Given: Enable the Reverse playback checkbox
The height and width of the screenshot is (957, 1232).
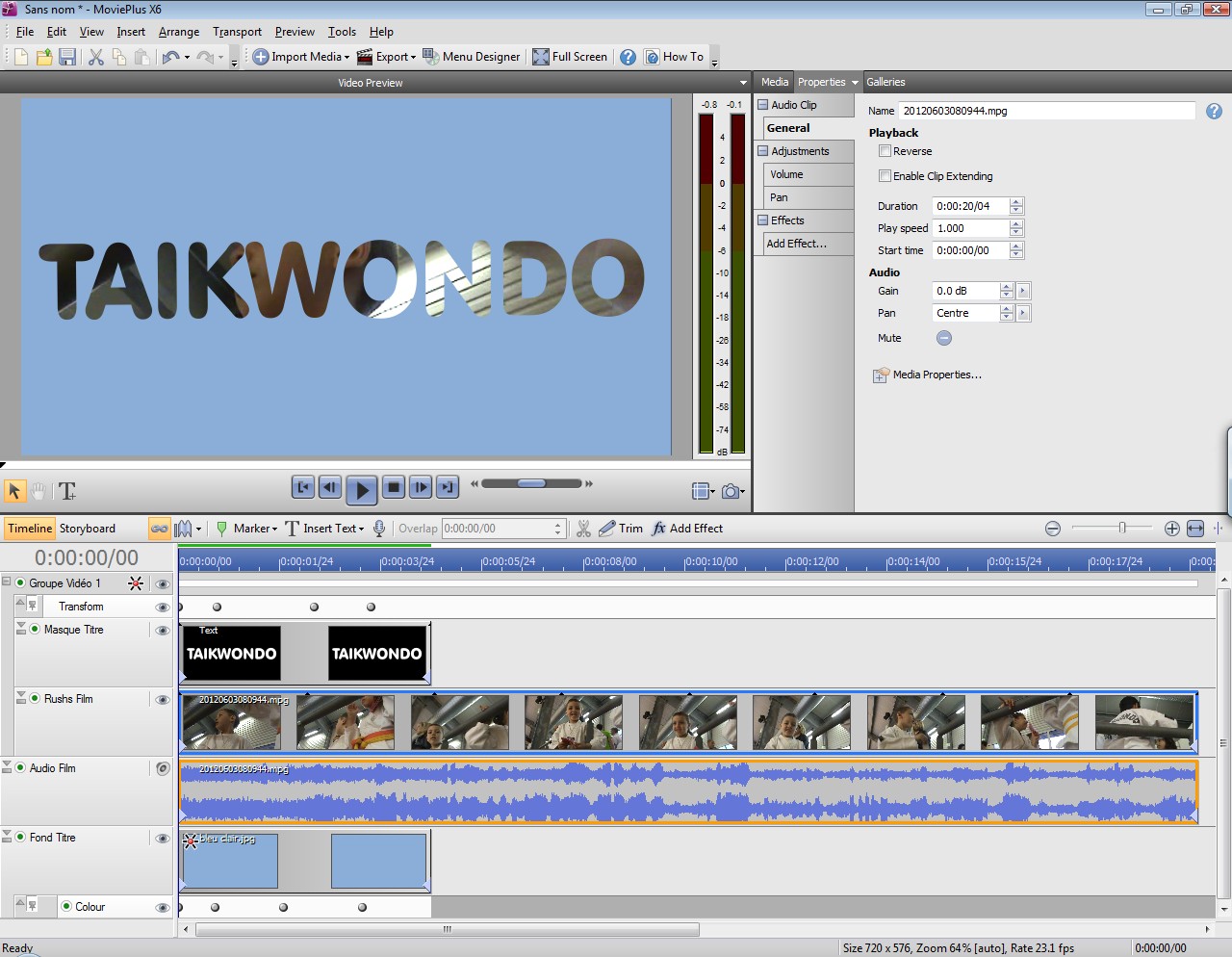Looking at the screenshot, I should point(885,151).
